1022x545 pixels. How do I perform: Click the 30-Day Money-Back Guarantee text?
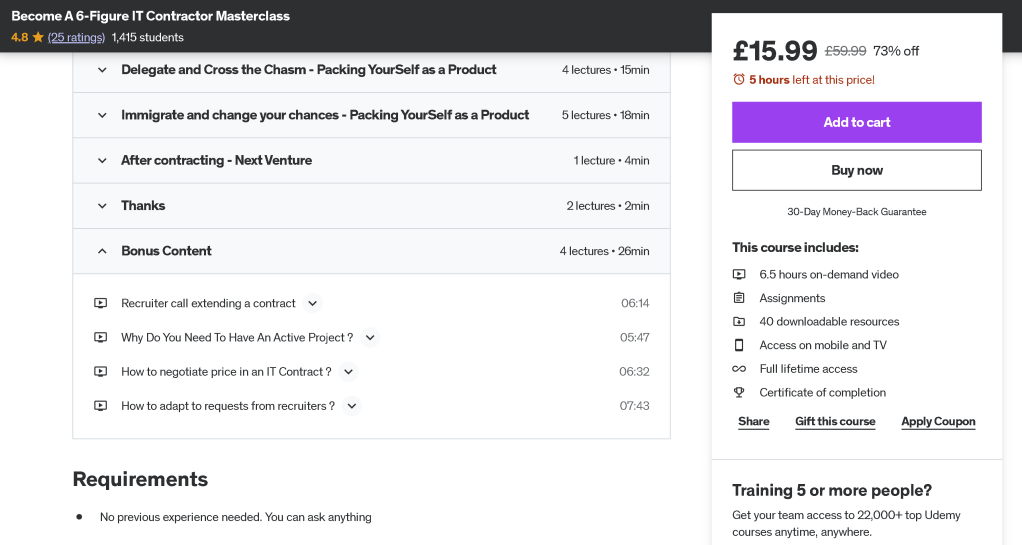click(x=856, y=212)
